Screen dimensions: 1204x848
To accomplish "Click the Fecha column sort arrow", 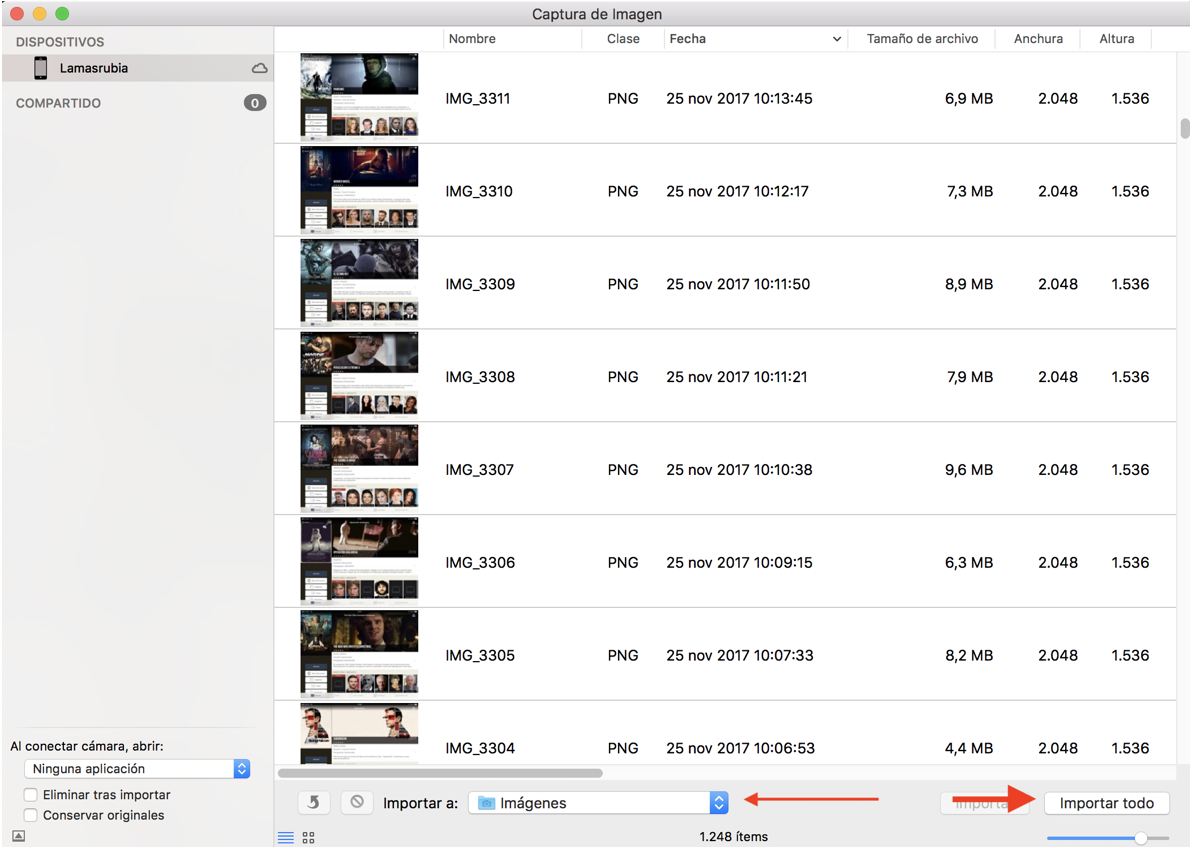I will pyautogui.click(x=837, y=39).
